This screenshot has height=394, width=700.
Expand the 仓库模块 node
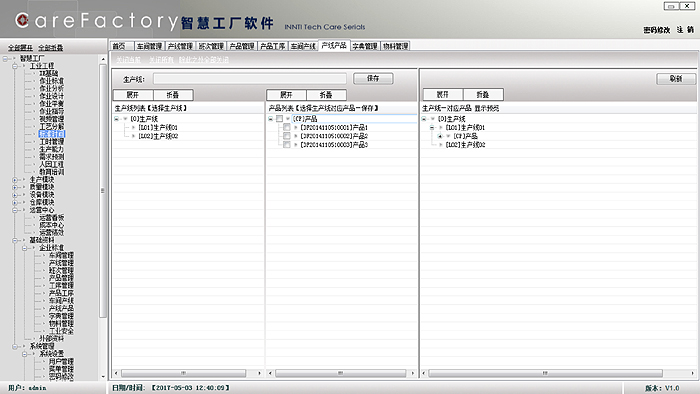(15, 203)
